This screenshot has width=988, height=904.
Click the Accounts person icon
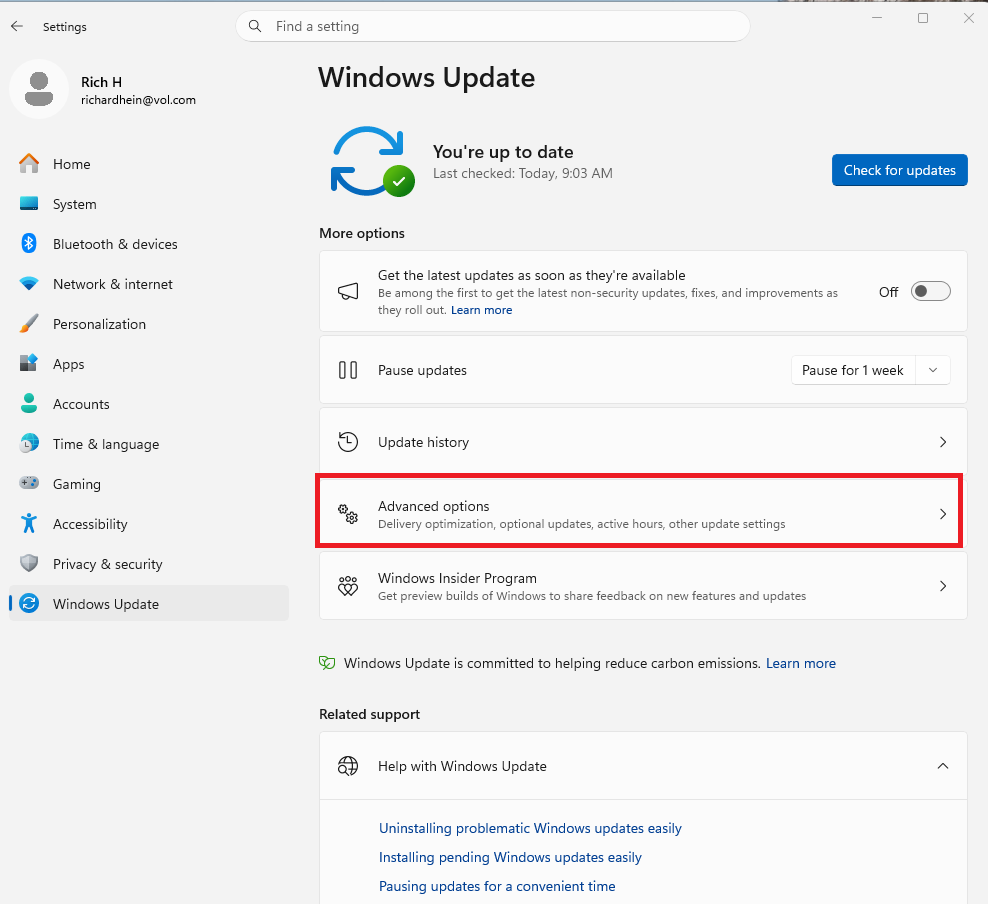pyautogui.click(x=29, y=404)
